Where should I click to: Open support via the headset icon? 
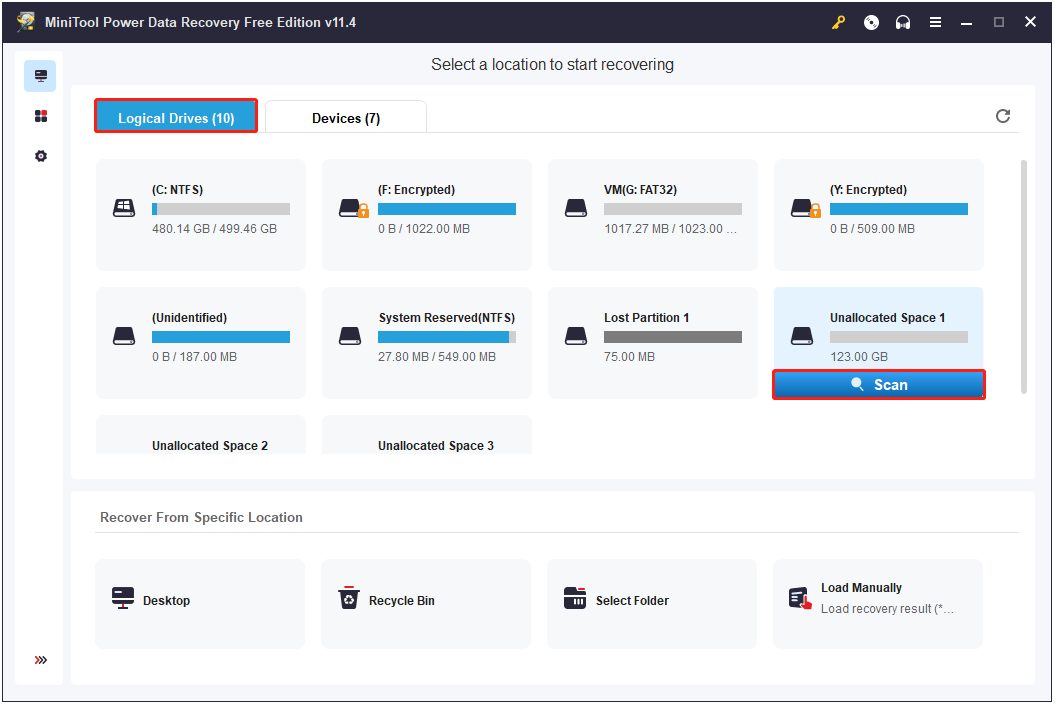click(903, 22)
